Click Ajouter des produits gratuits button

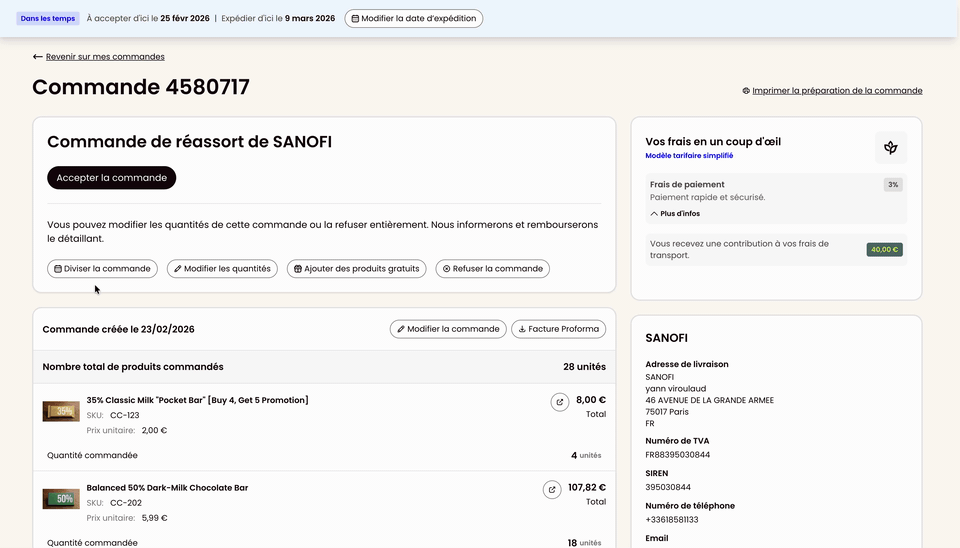356,269
